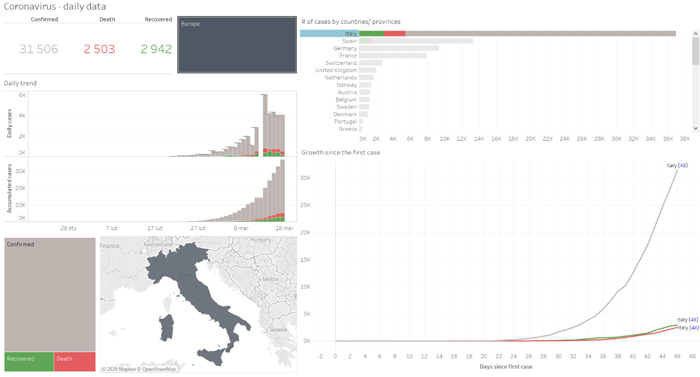Click the green Recovered treemap tile
This screenshot has width=700, height=377.
pyautogui.click(x=29, y=361)
